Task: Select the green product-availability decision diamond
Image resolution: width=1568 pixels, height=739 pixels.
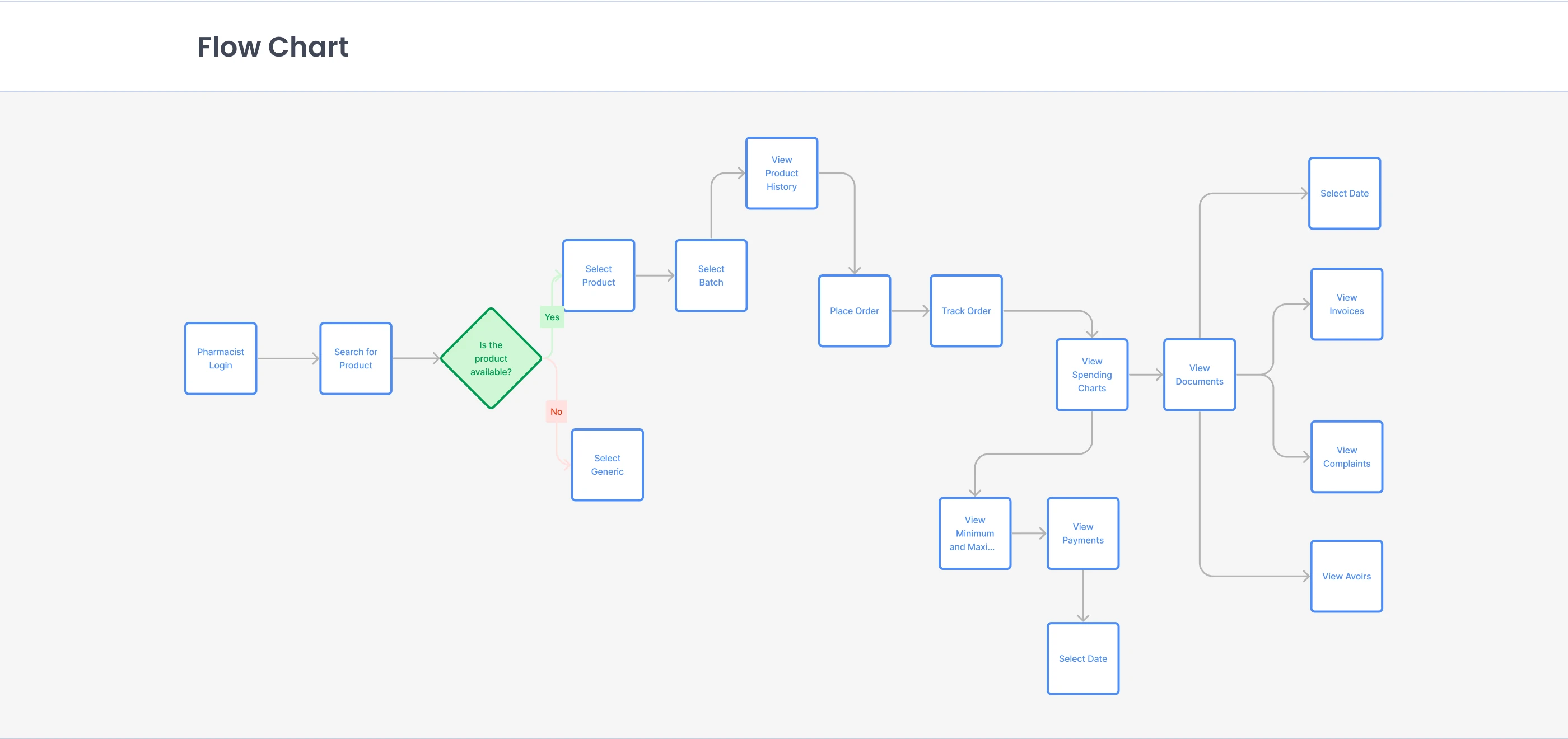Action: click(491, 358)
